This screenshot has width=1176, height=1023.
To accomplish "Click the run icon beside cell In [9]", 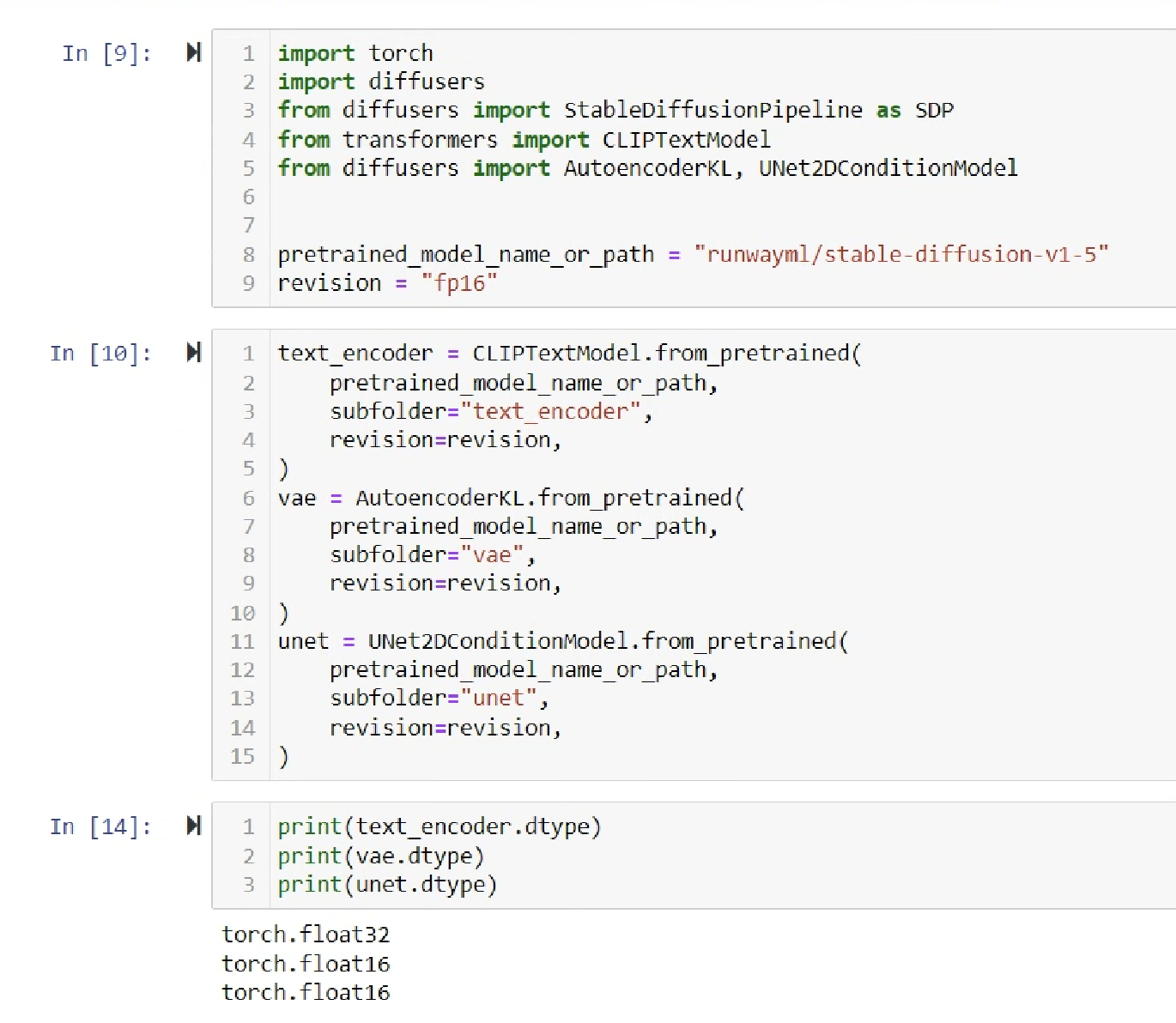I will click(193, 52).
